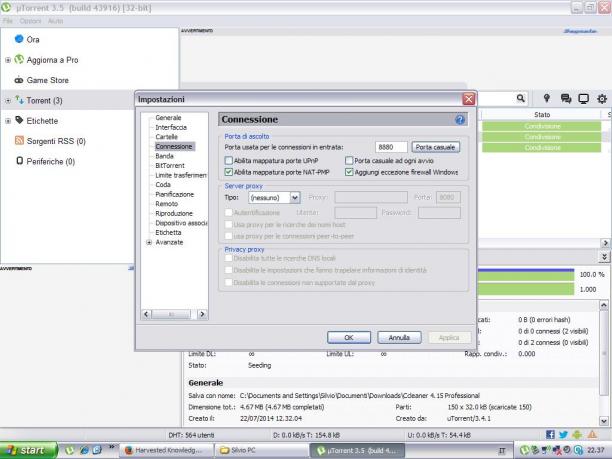The image size is (612, 459).
Task: Expand the Aggiorna a Pro node
Action: [x=8, y=60]
